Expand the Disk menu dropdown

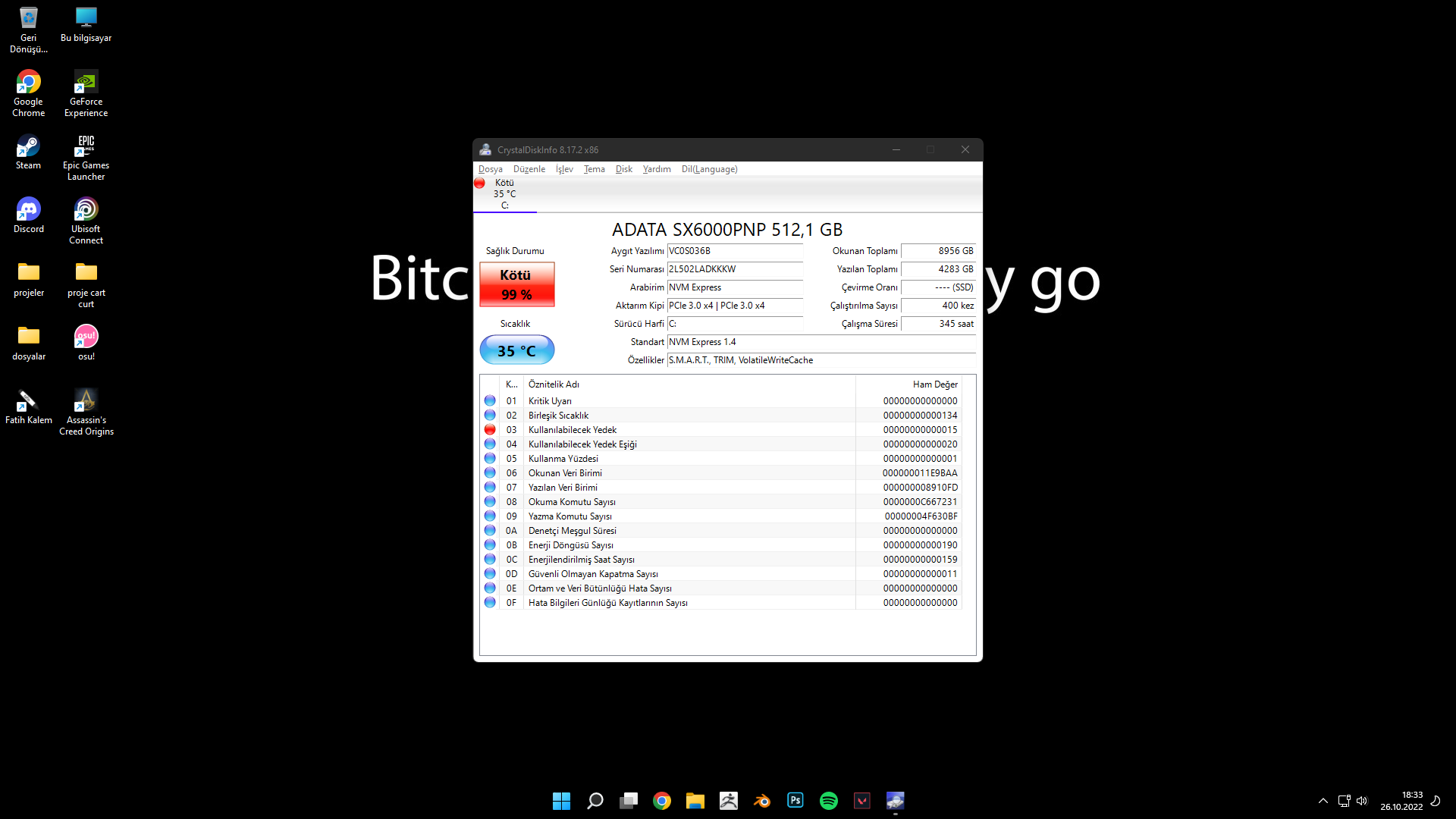622,169
